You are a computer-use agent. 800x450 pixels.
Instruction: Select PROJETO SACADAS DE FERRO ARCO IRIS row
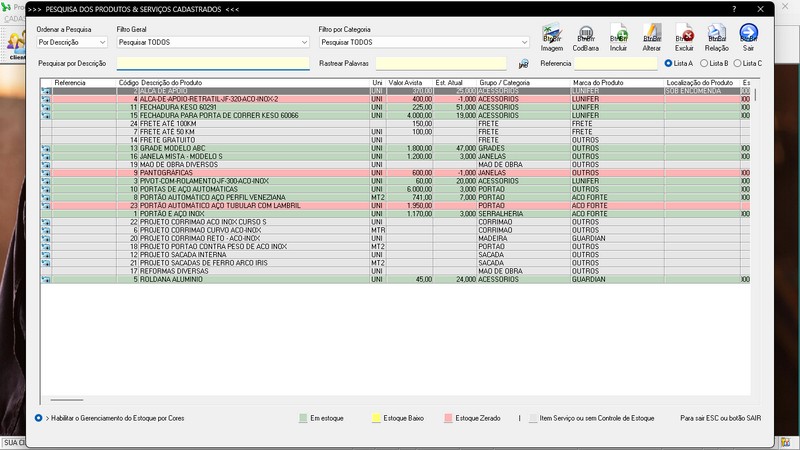[x=395, y=263]
